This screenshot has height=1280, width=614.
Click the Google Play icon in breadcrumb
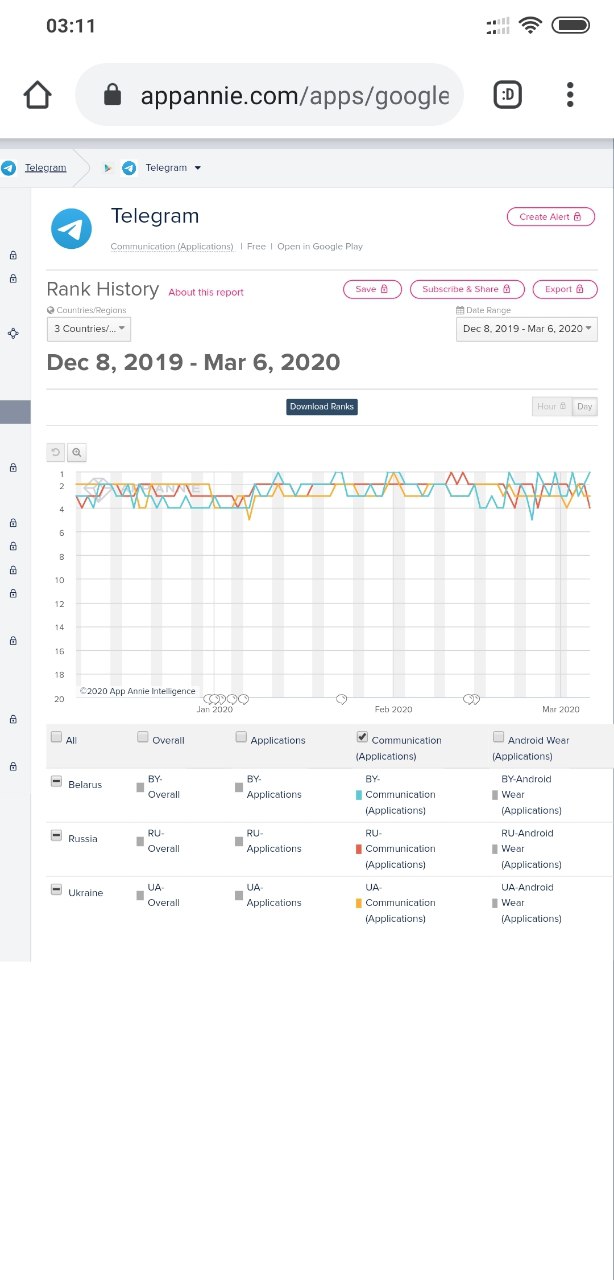[x=107, y=168]
